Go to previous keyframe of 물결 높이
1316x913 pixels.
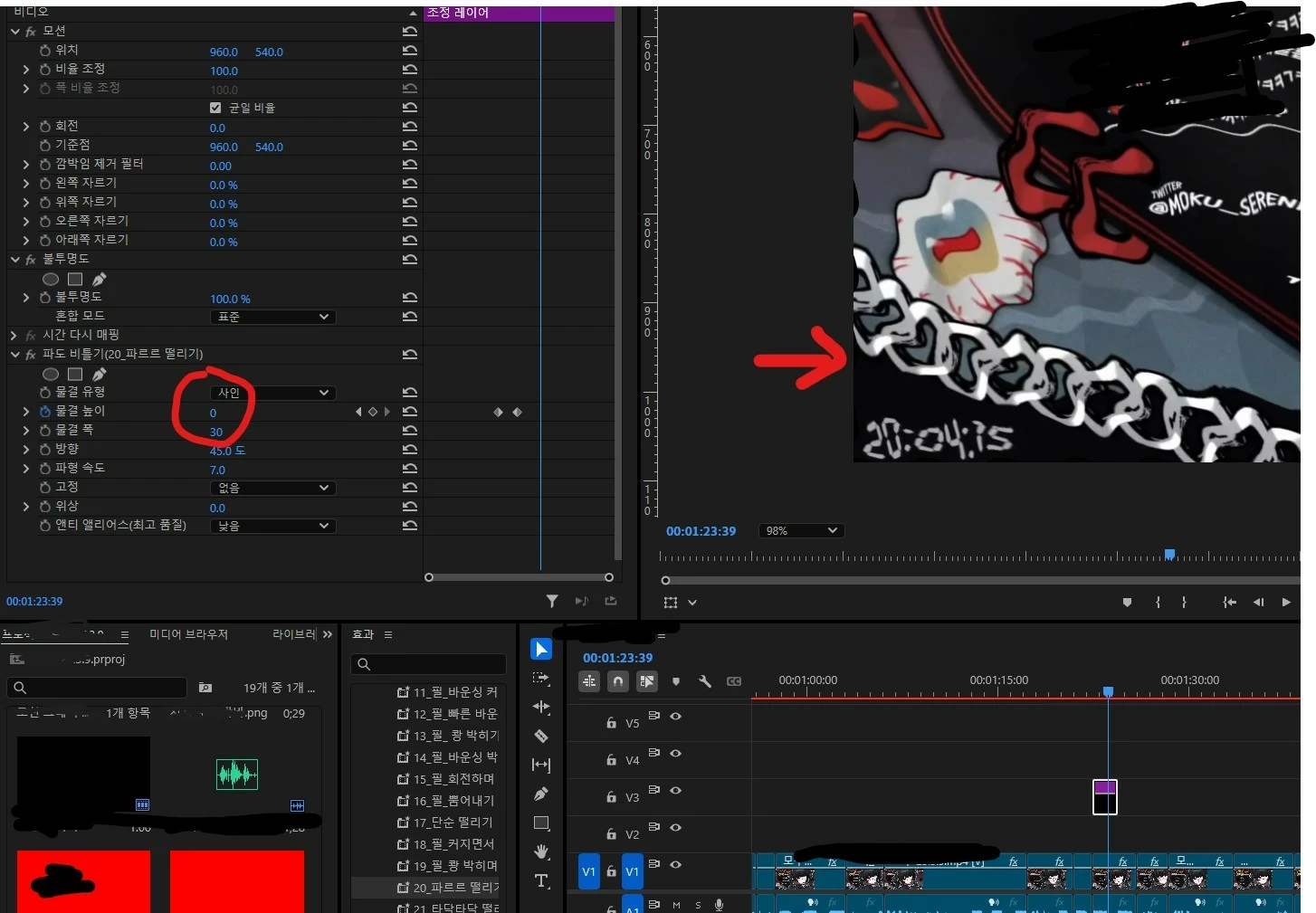point(358,412)
